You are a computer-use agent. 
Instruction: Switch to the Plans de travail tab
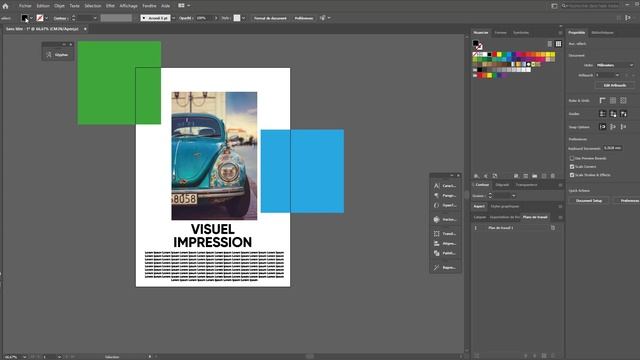pyautogui.click(x=535, y=217)
